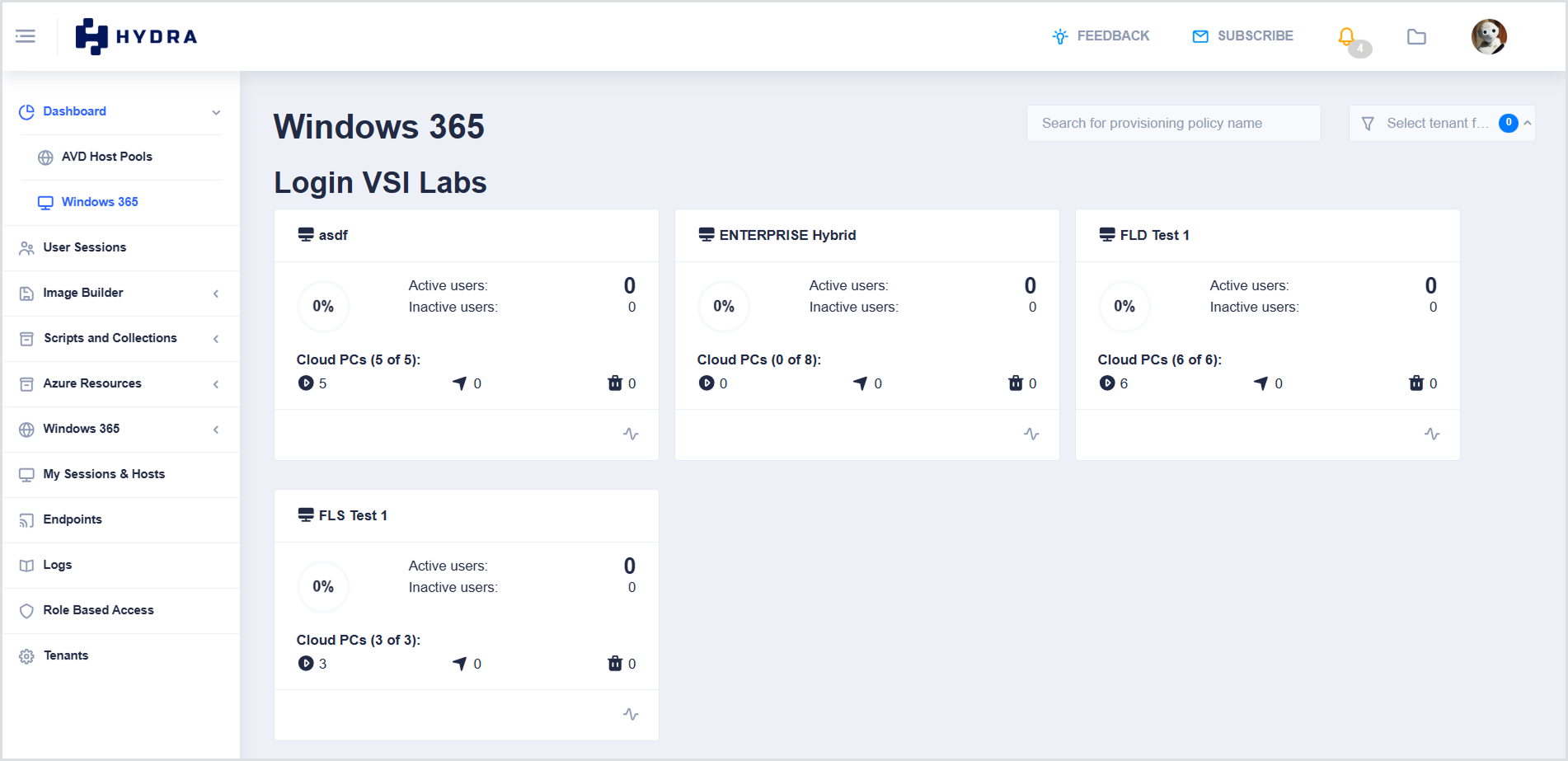Click the Subscribe button

(1242, 36)
